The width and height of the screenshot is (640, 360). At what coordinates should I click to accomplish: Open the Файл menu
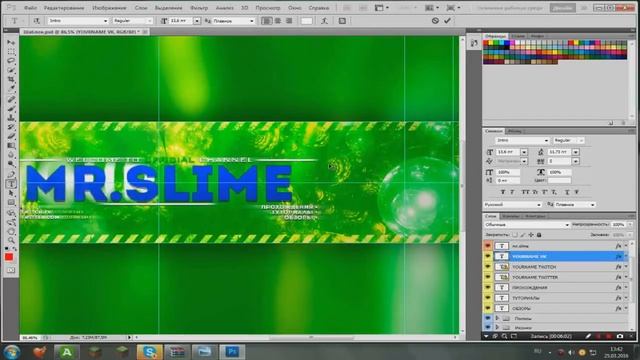[x=30, y=8]
